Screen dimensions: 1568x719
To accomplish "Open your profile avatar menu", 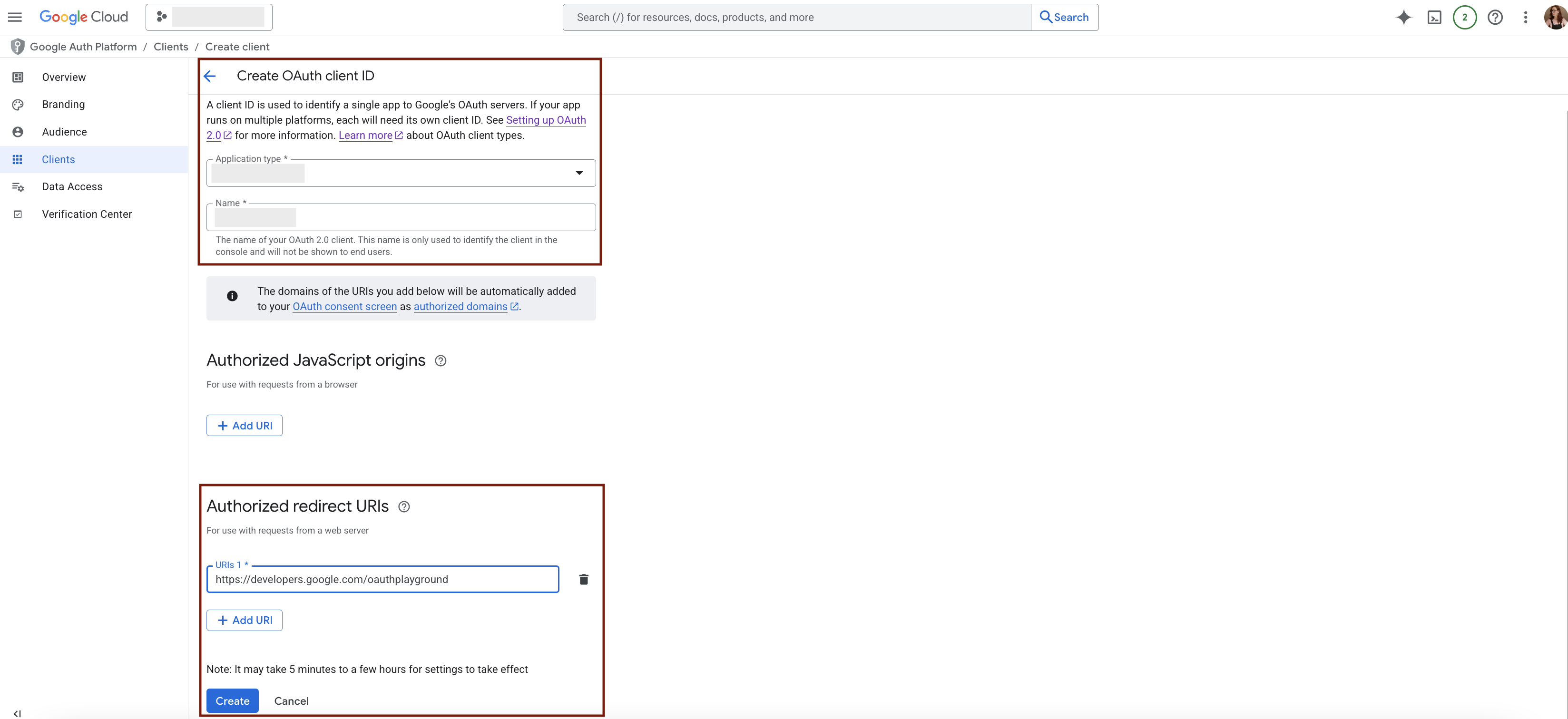I will 1555,17.
